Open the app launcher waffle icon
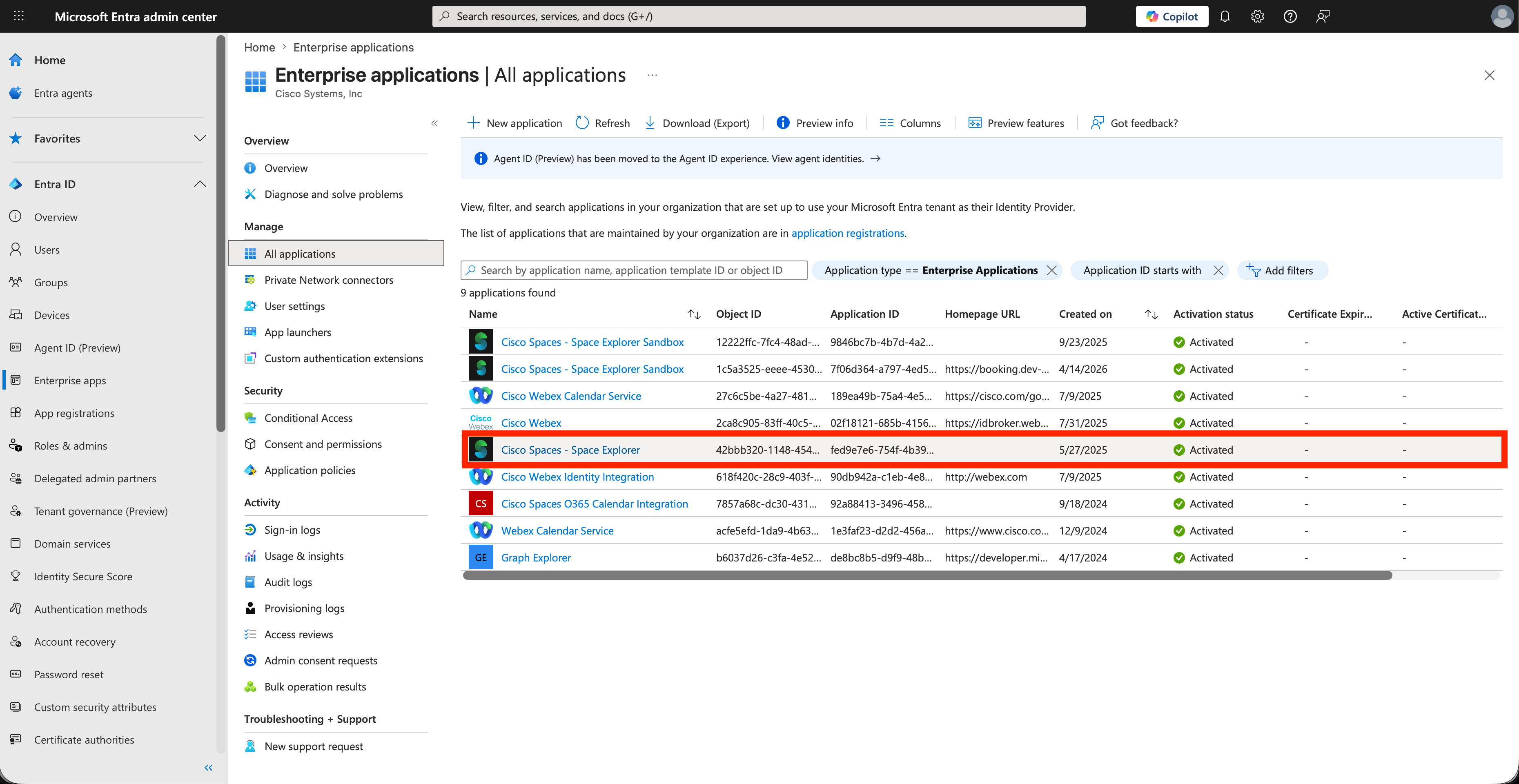1519x784 pixels. coord(19,16)
